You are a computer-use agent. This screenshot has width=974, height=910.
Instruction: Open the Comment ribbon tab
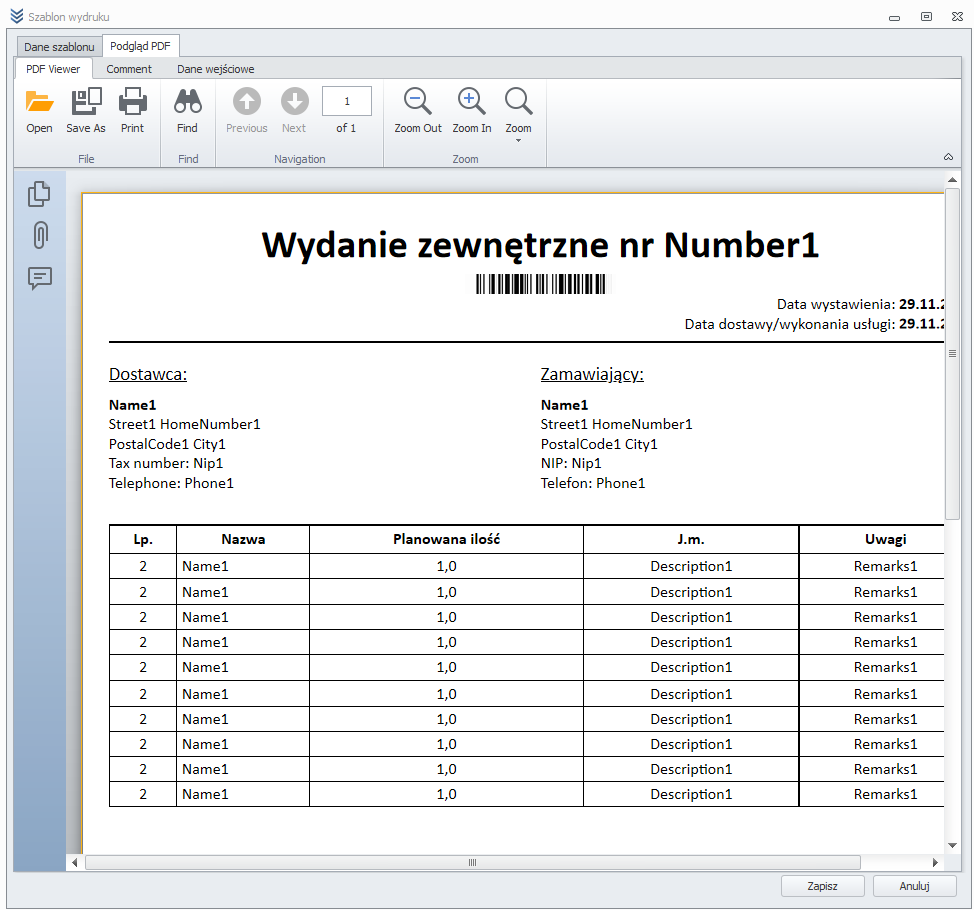(x=129, y=69)
